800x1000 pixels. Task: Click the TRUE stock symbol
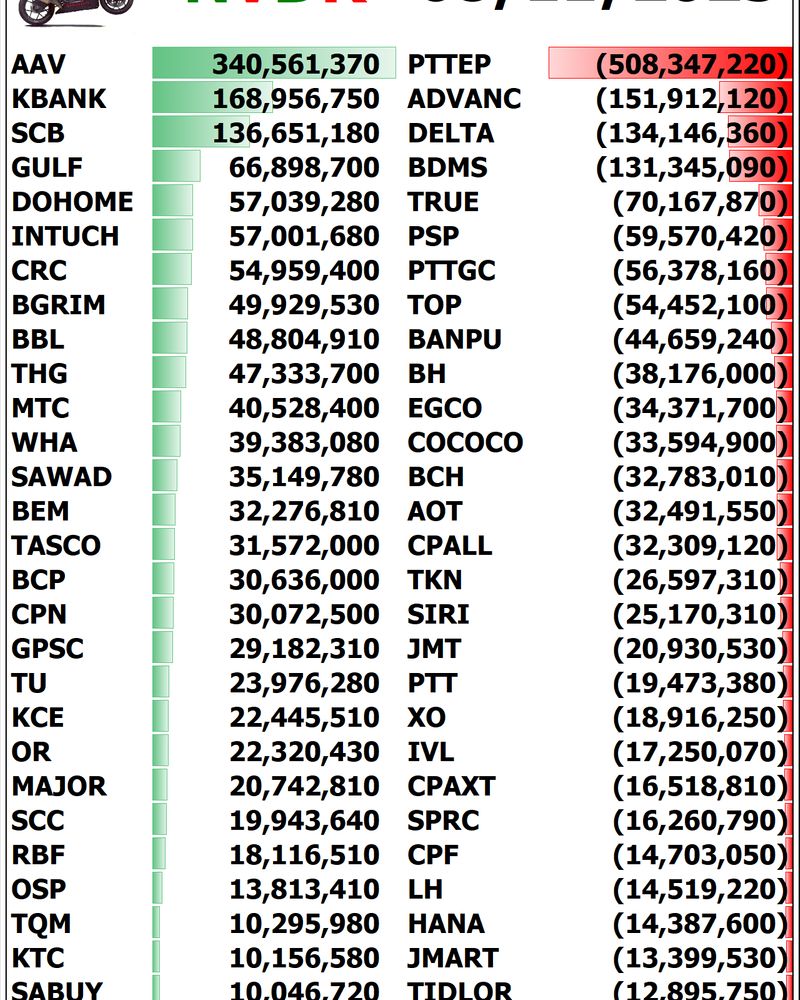443,202
